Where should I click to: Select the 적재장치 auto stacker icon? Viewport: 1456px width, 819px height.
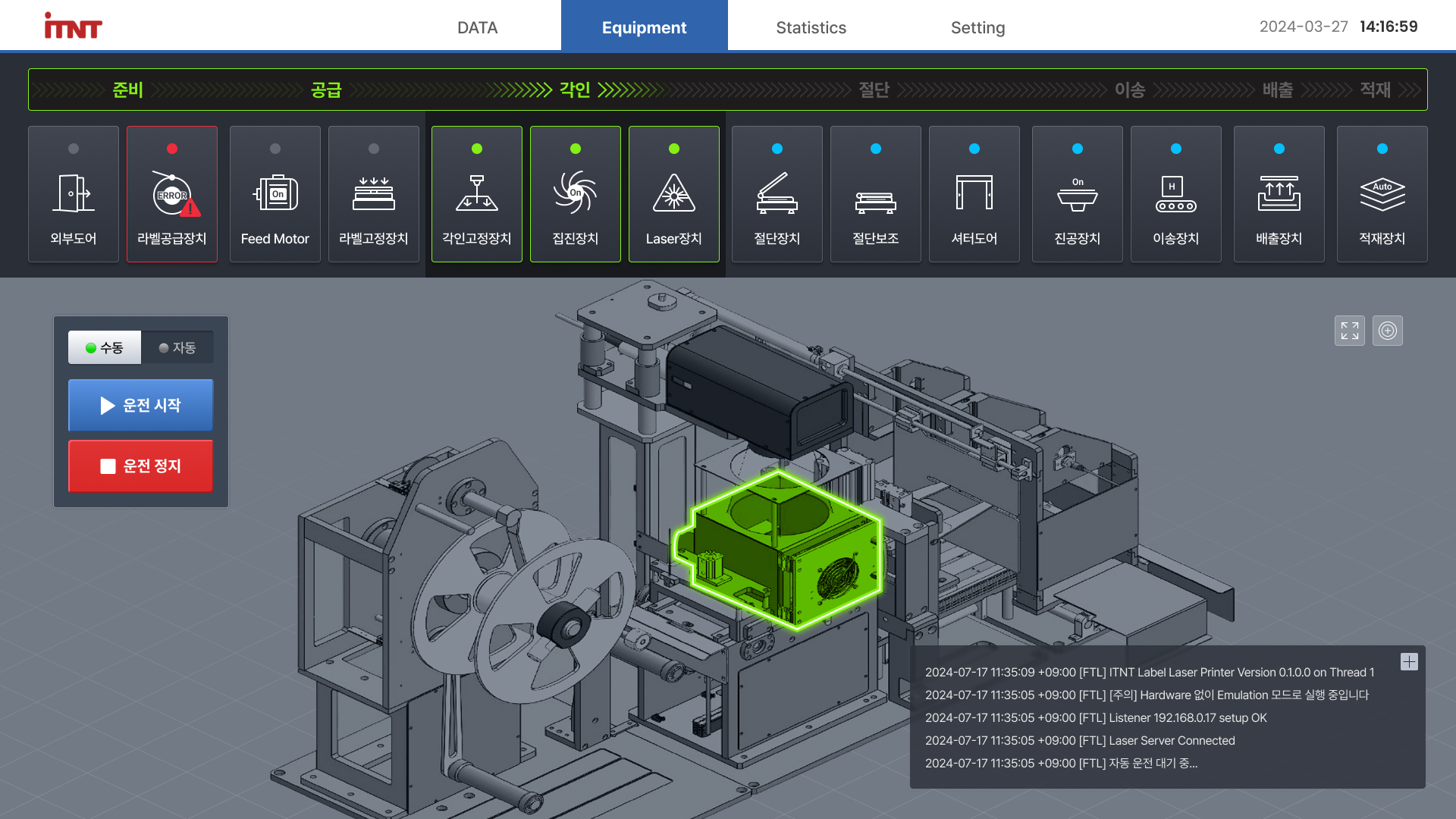pyautogui.click(x=1382, y=194)
